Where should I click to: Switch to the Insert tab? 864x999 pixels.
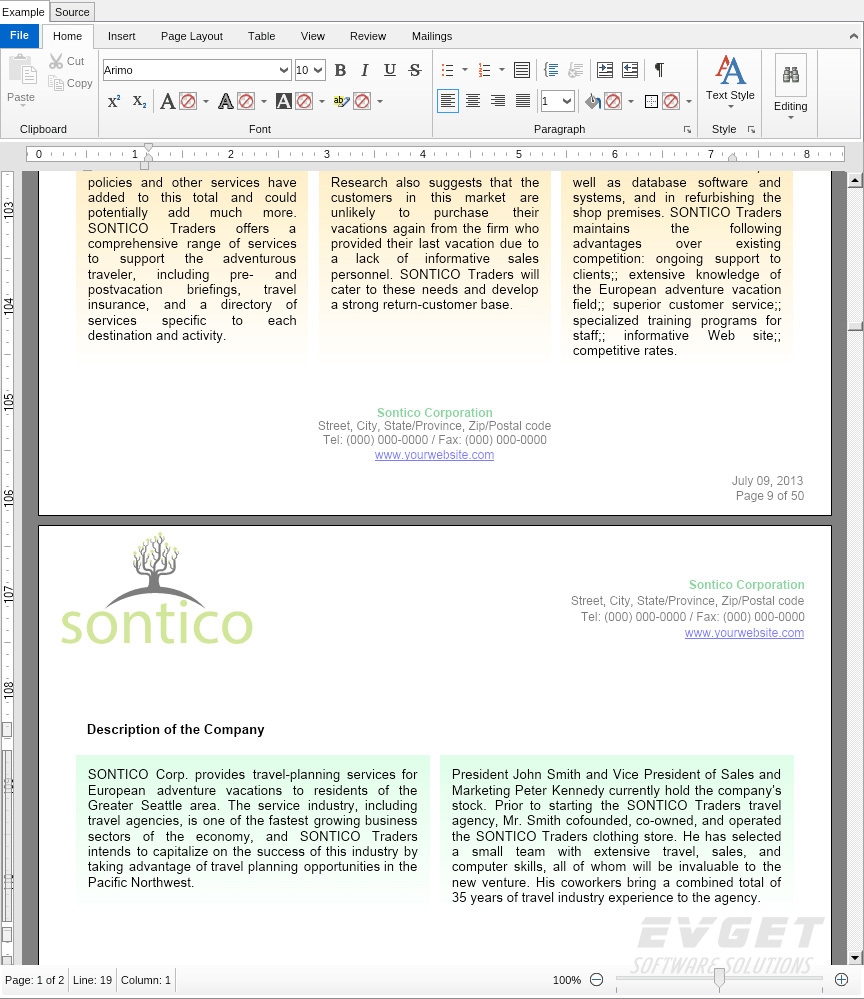[121, 36]
